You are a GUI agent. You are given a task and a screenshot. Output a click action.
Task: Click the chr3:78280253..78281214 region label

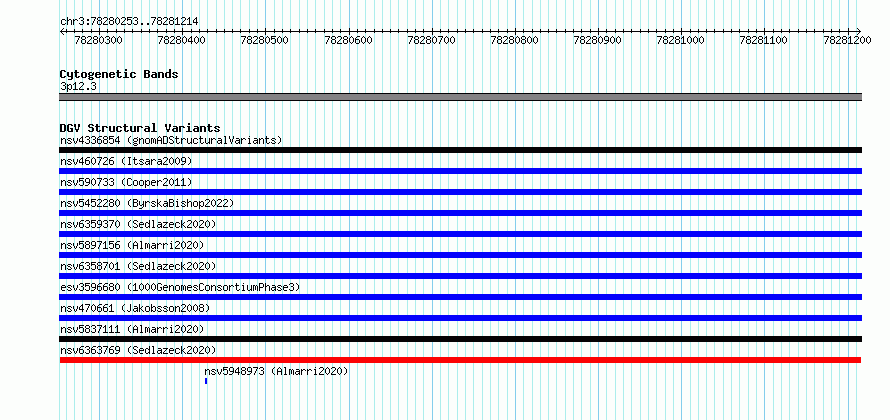pyautogui.click(x=129, y=22)
